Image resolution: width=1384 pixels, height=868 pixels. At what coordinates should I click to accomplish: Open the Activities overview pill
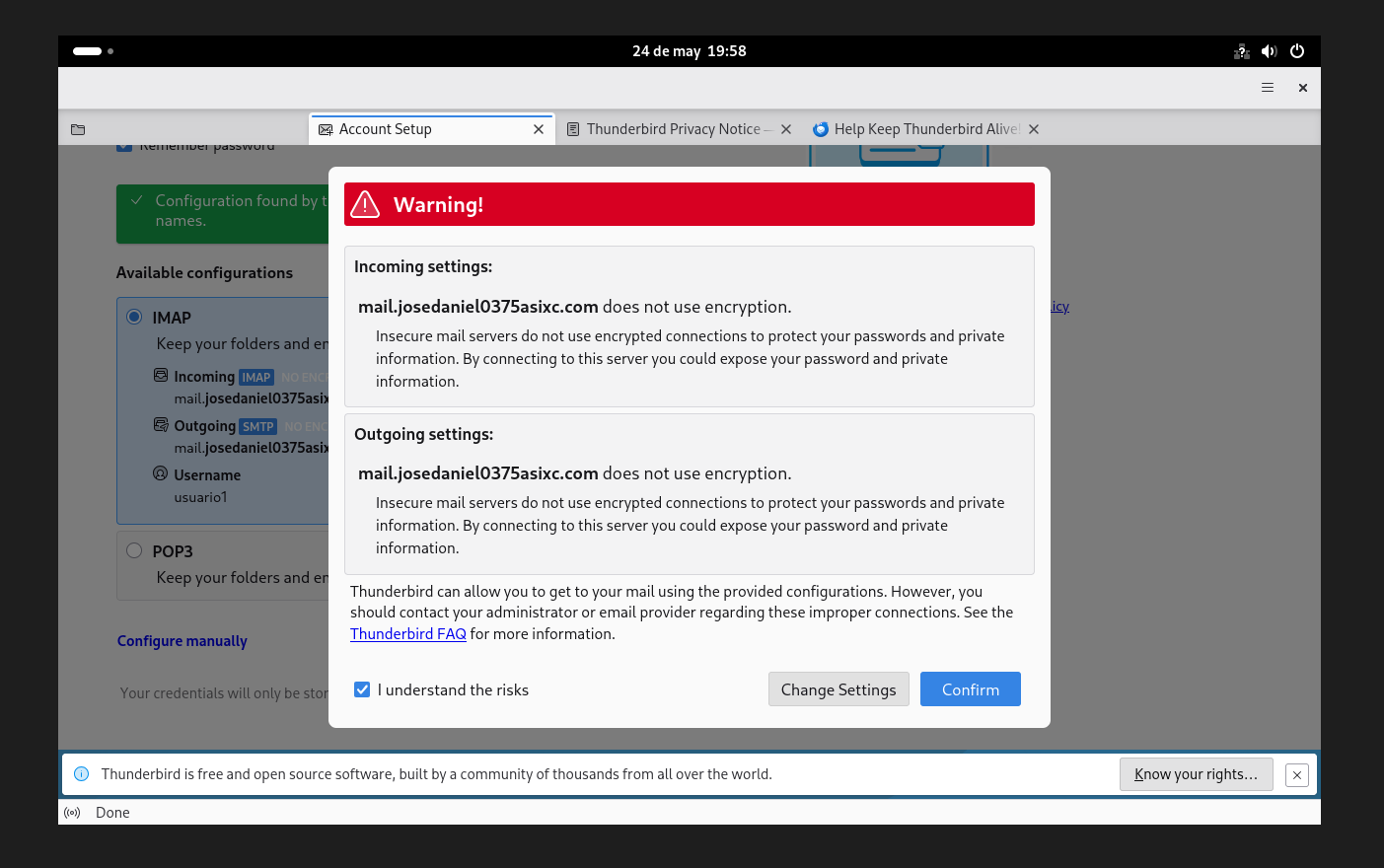(x=93, y=51)
